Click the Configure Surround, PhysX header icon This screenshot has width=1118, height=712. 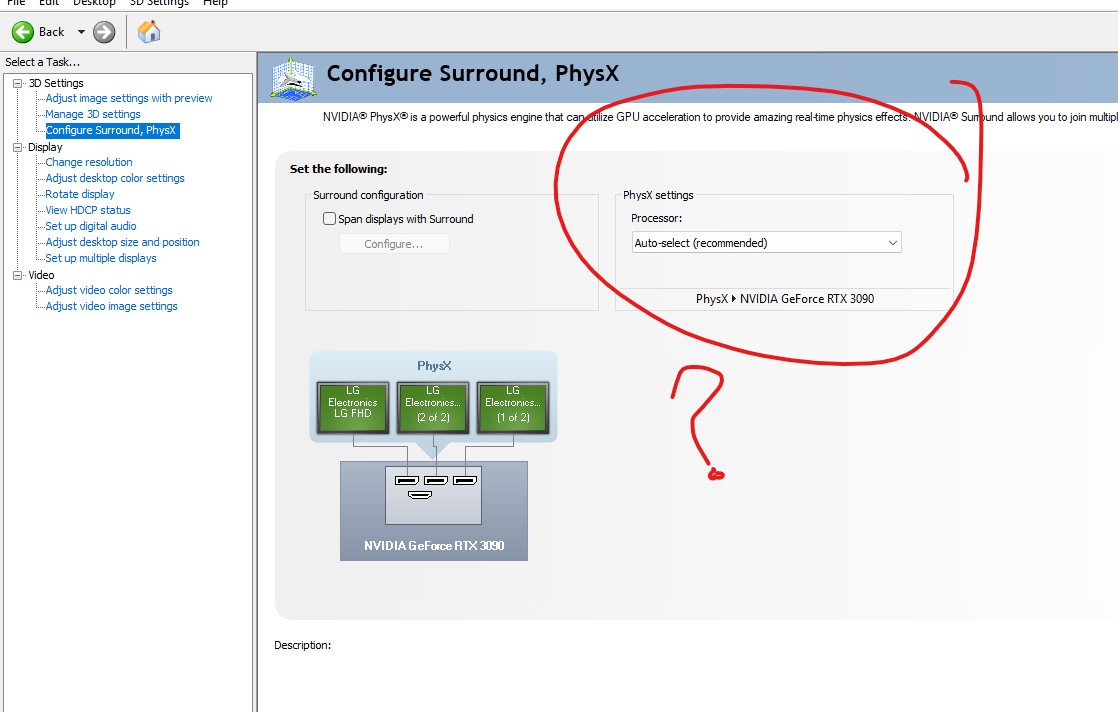click(x=294, y=76)
